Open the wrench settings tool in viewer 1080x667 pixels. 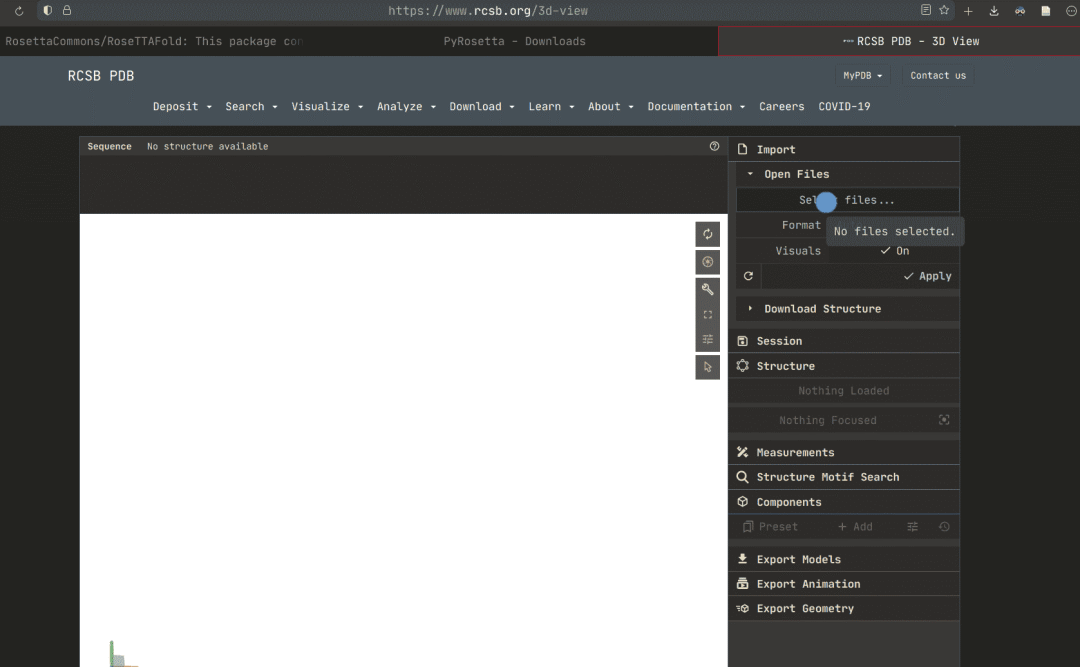[x=707, y=289]
